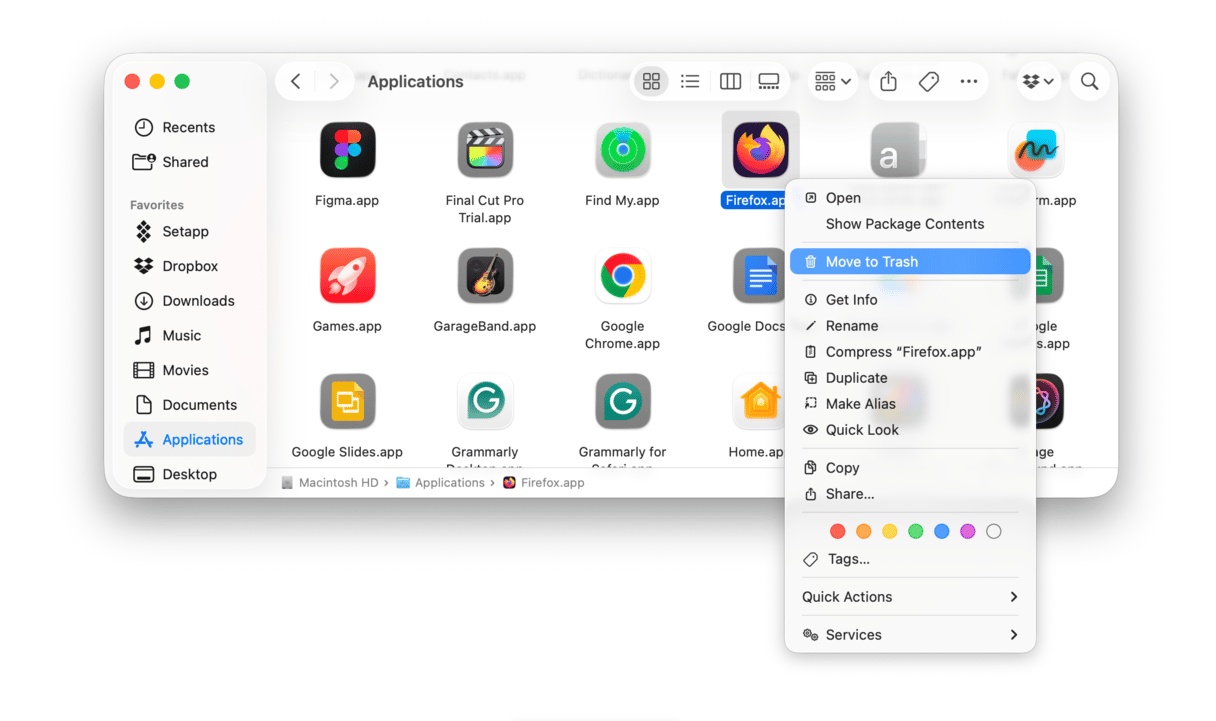Go to Downloads in the sidebar
Screen dimensions: 1216x721
coord(198,301)
